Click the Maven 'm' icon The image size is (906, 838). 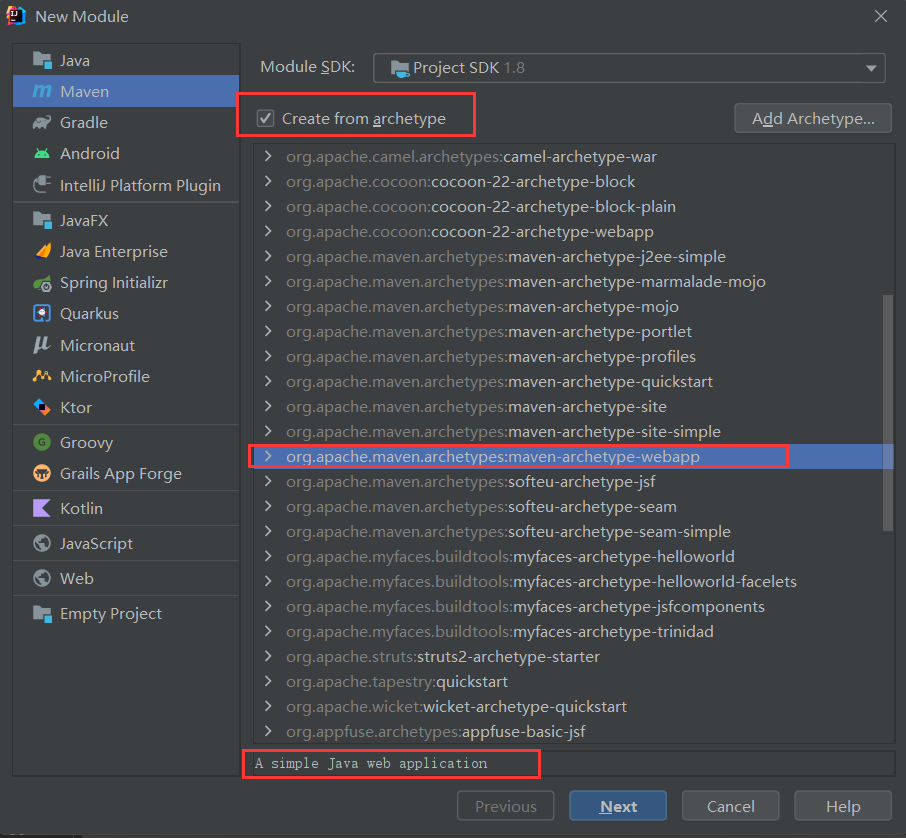coord(42,91)
